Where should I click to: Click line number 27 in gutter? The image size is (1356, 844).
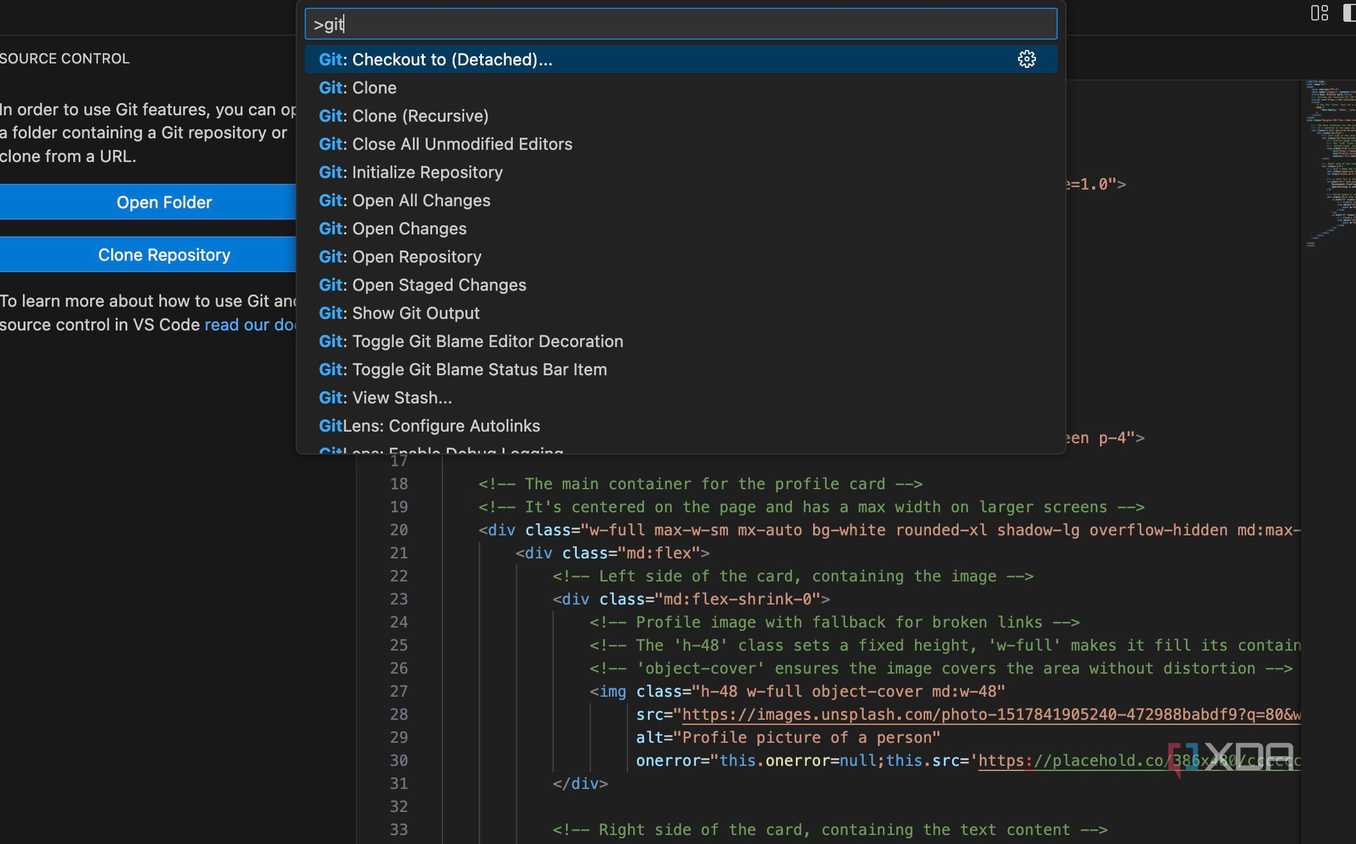pos(399,691)
